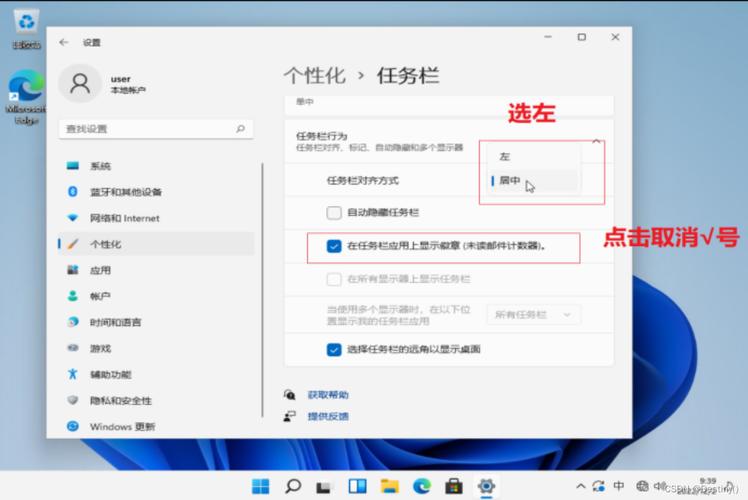Click the back arrow in Settings
This screenshot has width=748, height=500.
[63, 42]
